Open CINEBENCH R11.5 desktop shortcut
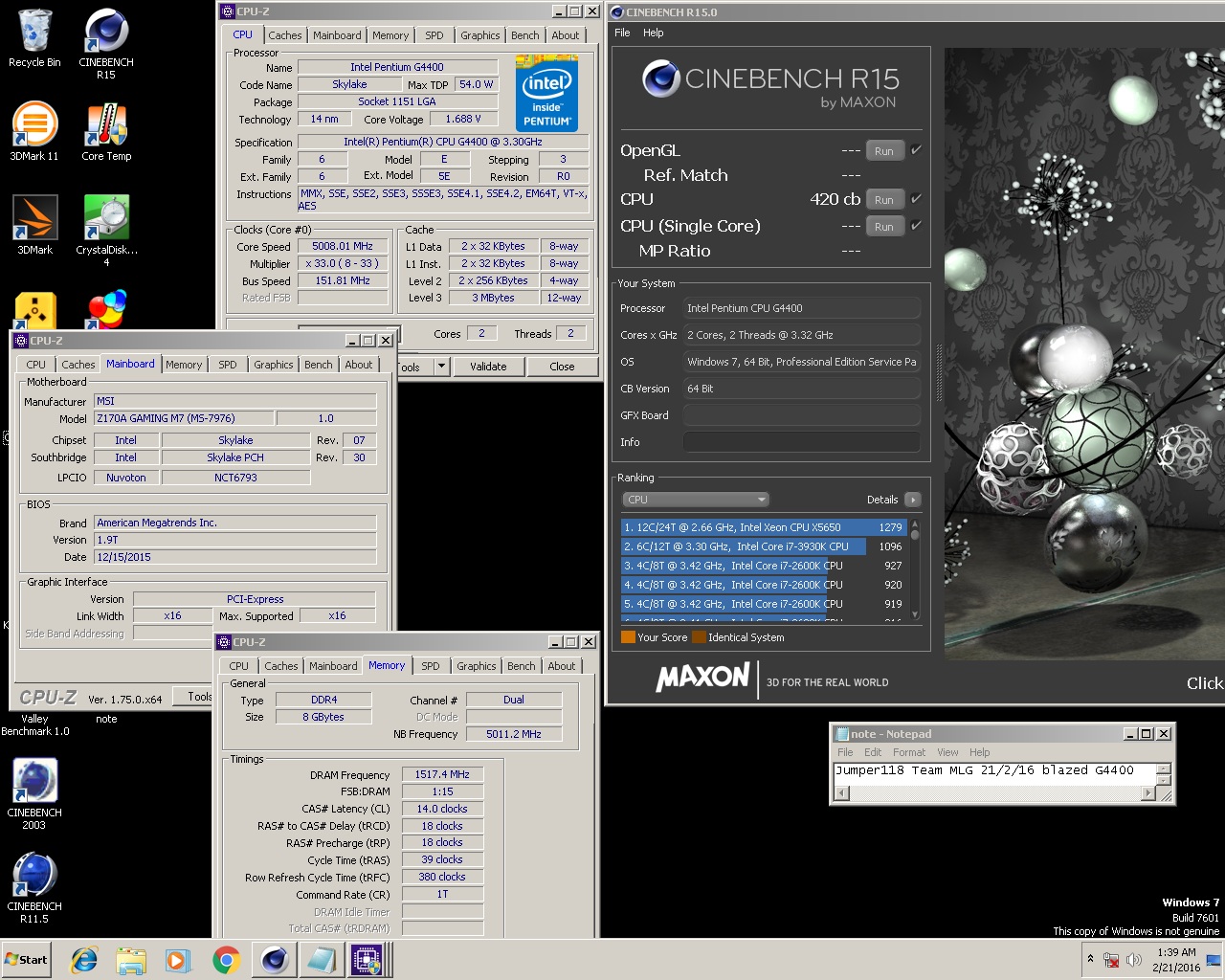Viewport: 1225px width, 980px height. 34,887
